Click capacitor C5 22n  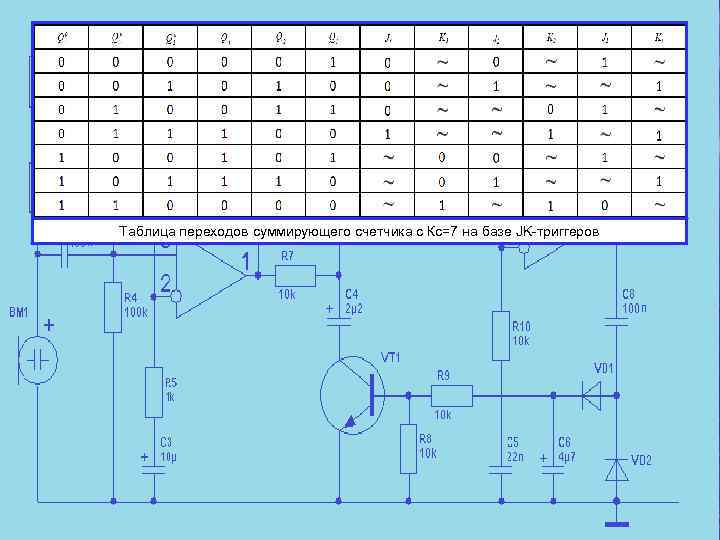tap(501, 469)
